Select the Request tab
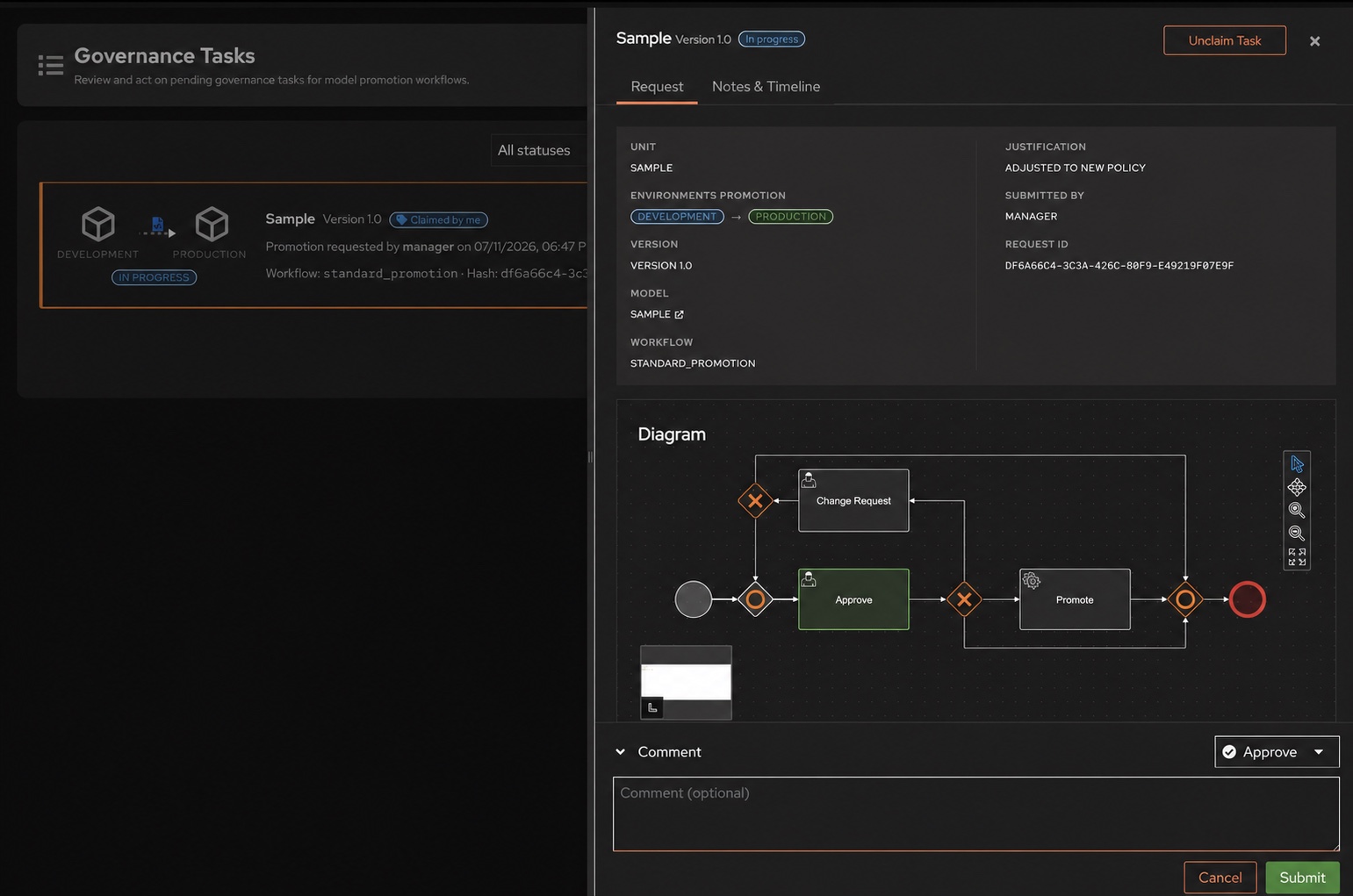Viewport: 1353px width, 896px height. tap(657, 86)
